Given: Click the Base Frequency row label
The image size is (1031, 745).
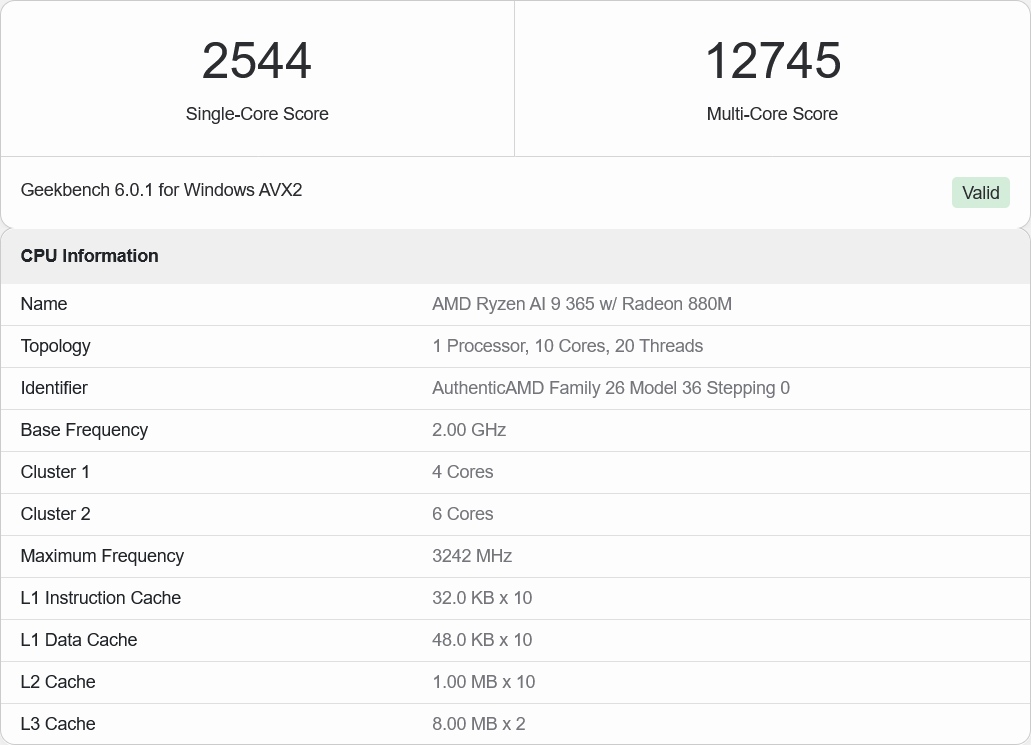Looking at the screenshot, I should click(x=84, y=430).
